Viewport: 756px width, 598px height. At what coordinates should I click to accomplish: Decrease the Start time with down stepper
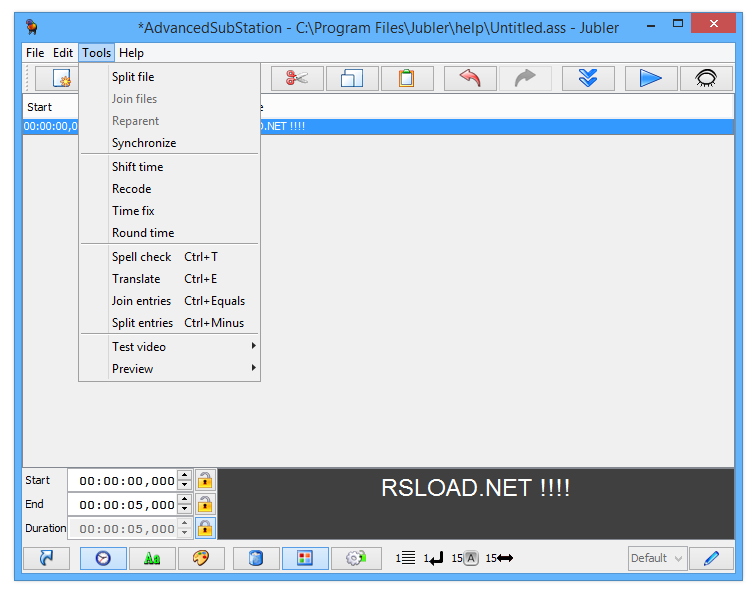pos(185,486)
